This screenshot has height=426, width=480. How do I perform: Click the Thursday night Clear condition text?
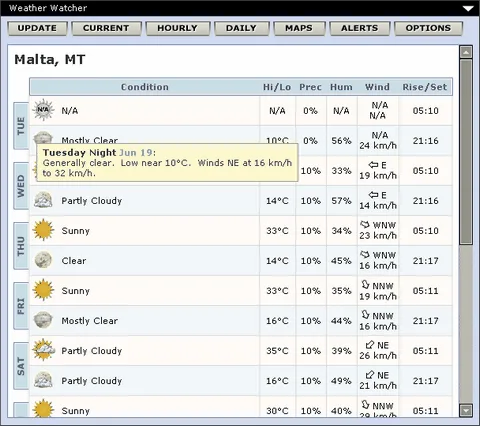pyautogui.click(x=74, y=261)
